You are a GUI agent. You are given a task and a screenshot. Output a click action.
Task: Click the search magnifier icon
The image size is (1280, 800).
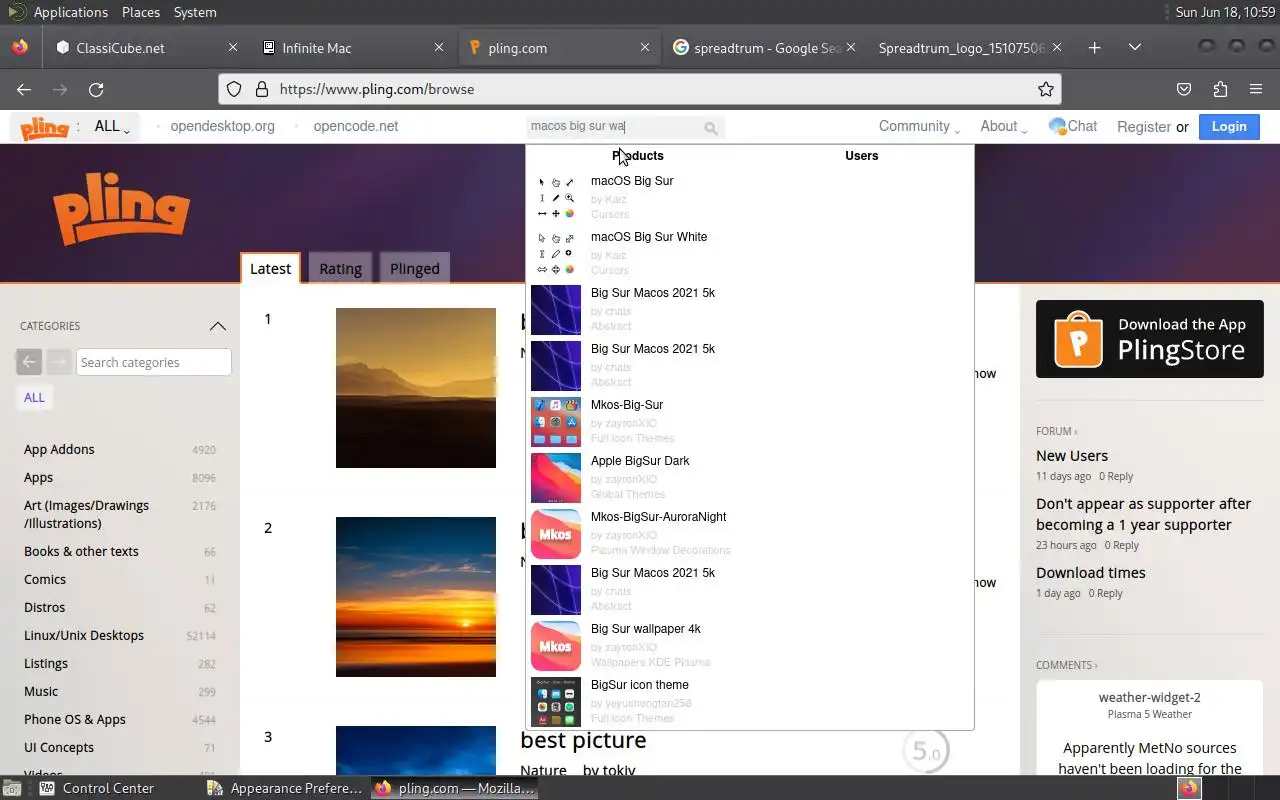pyautogui.click(x=711, y=128)
